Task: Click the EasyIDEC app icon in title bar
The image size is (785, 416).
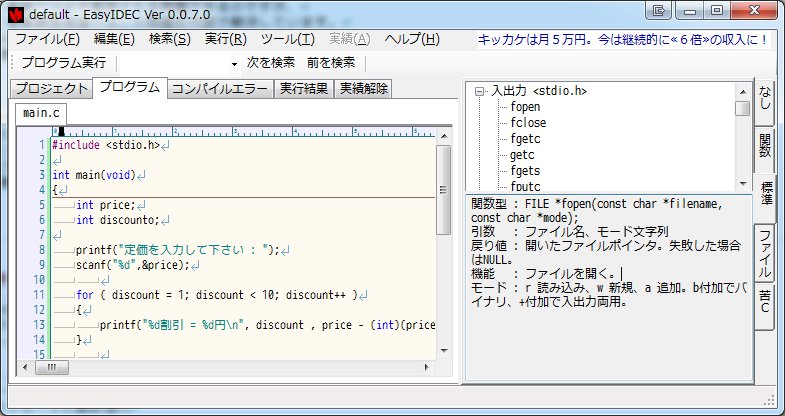Action: point(13,13)
